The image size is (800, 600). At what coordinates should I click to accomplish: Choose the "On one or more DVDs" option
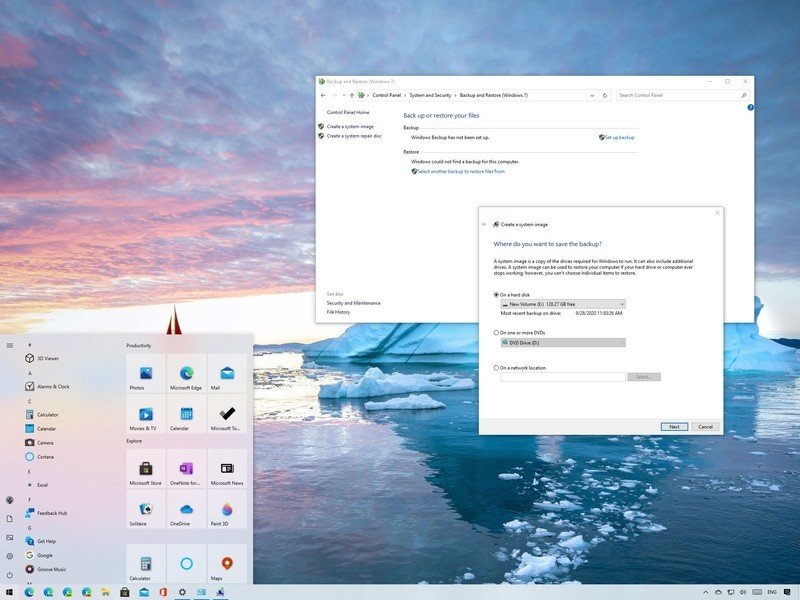tap(497, 332)
